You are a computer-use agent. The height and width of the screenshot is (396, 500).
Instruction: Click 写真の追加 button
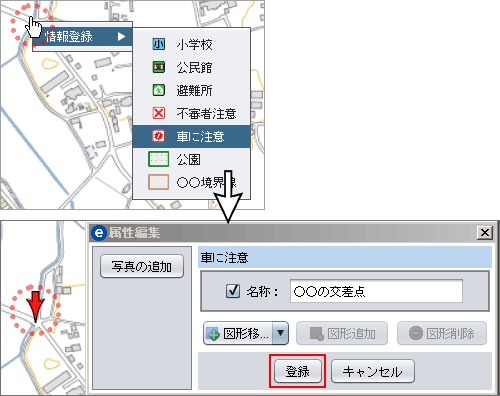pos(142,266)
